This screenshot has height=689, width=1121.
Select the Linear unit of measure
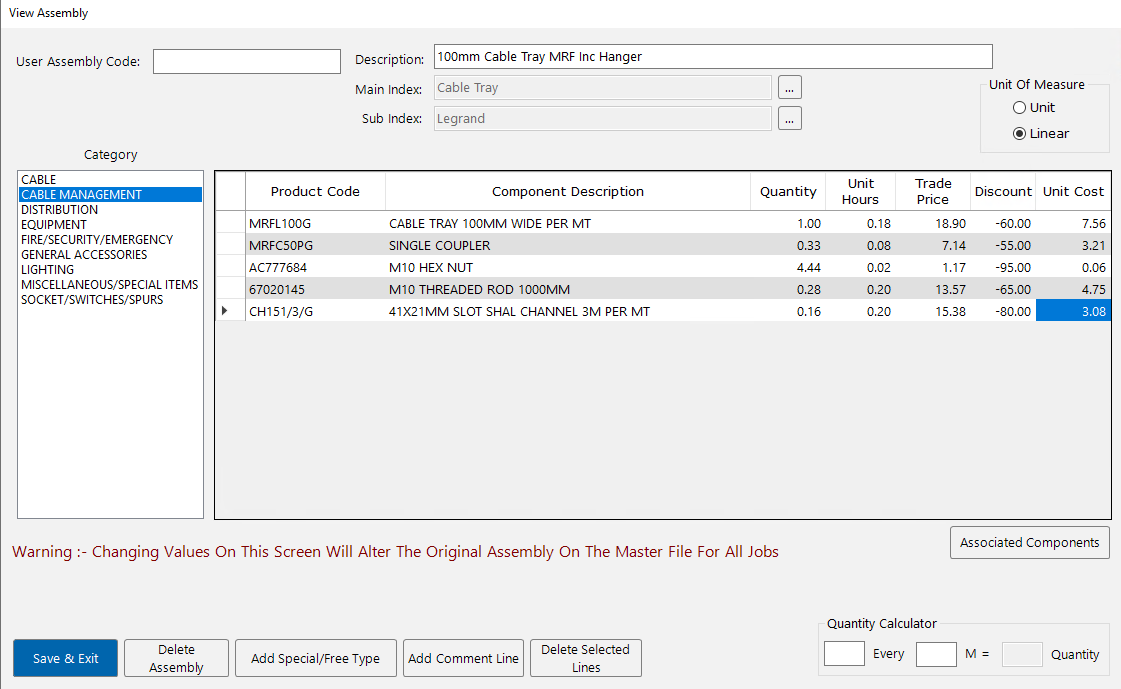pyautogui.click(x=1020, y=134)
